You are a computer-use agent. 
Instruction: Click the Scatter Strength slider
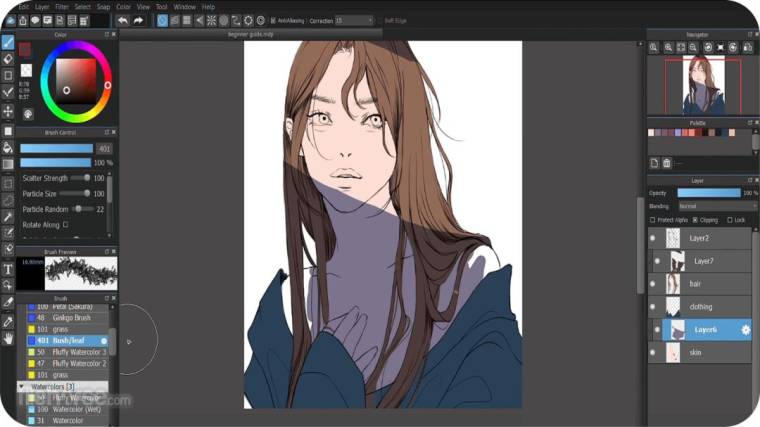[x=80, y=178]
